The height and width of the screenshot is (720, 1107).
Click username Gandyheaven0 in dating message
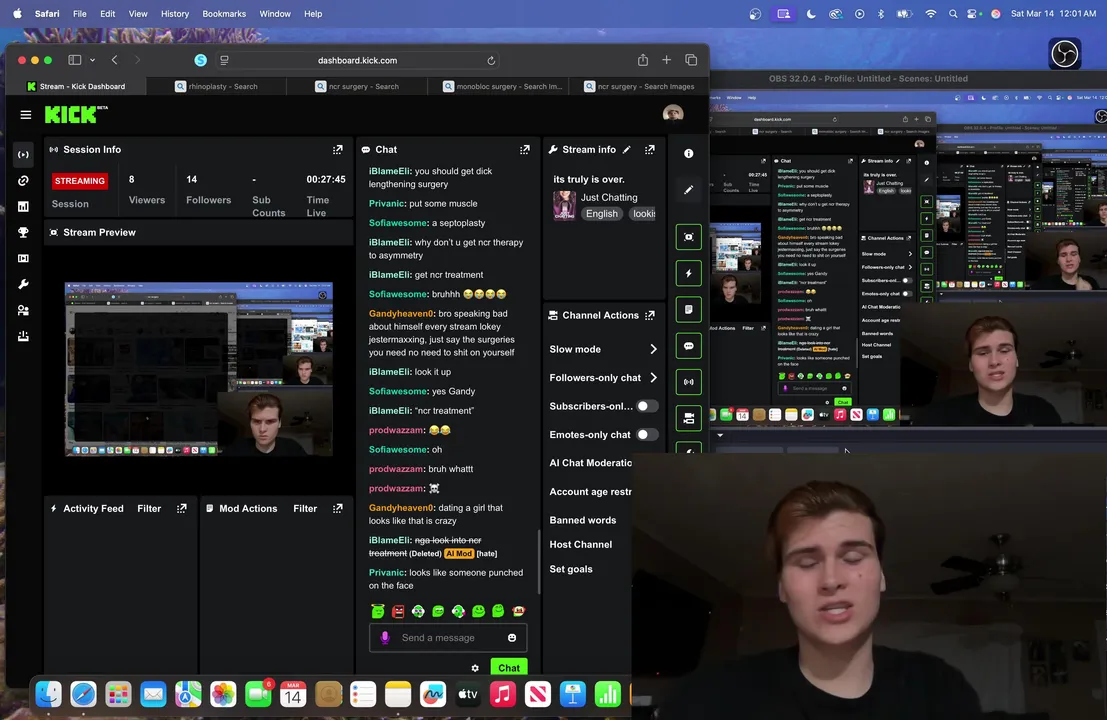pos(401,508)
